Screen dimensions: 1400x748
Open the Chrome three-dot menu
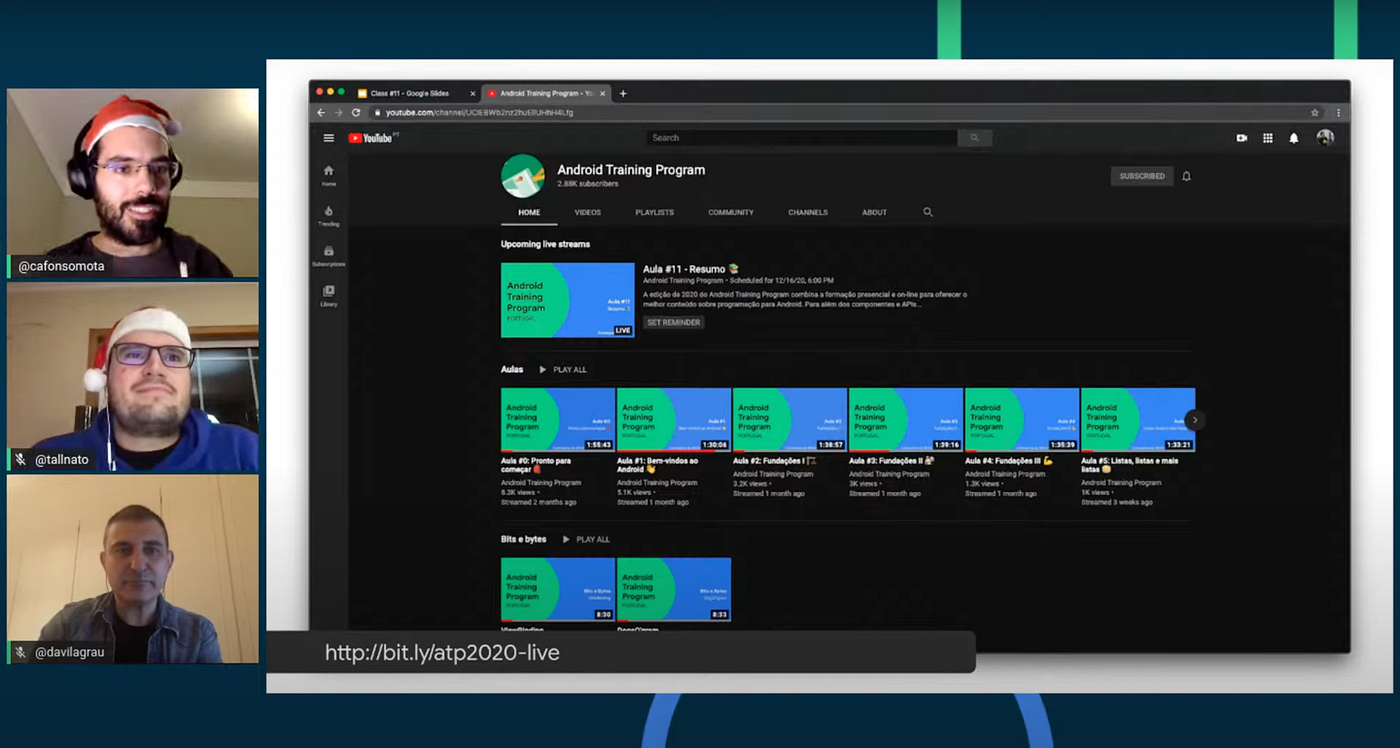(x=1338, y=113)
